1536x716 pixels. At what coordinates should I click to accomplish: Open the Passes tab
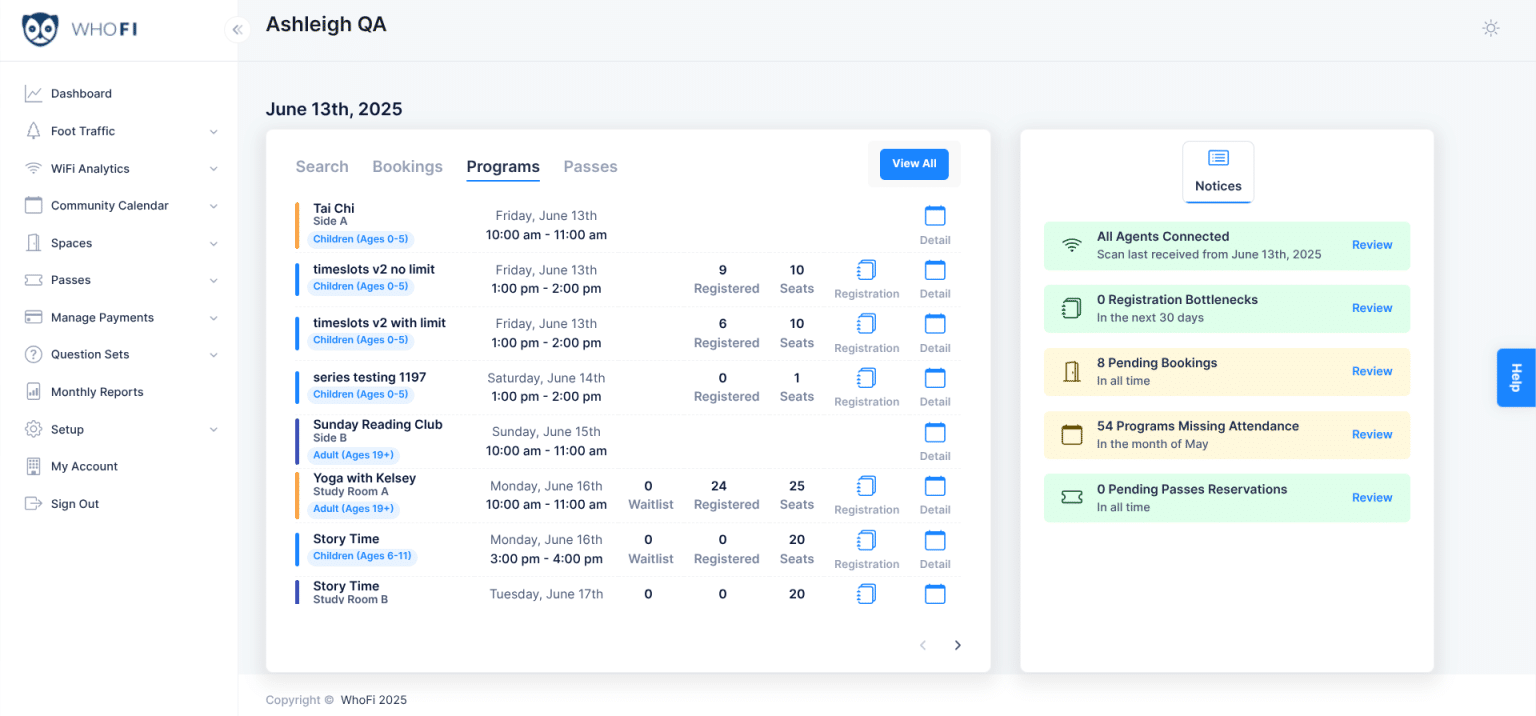[590, 166]
